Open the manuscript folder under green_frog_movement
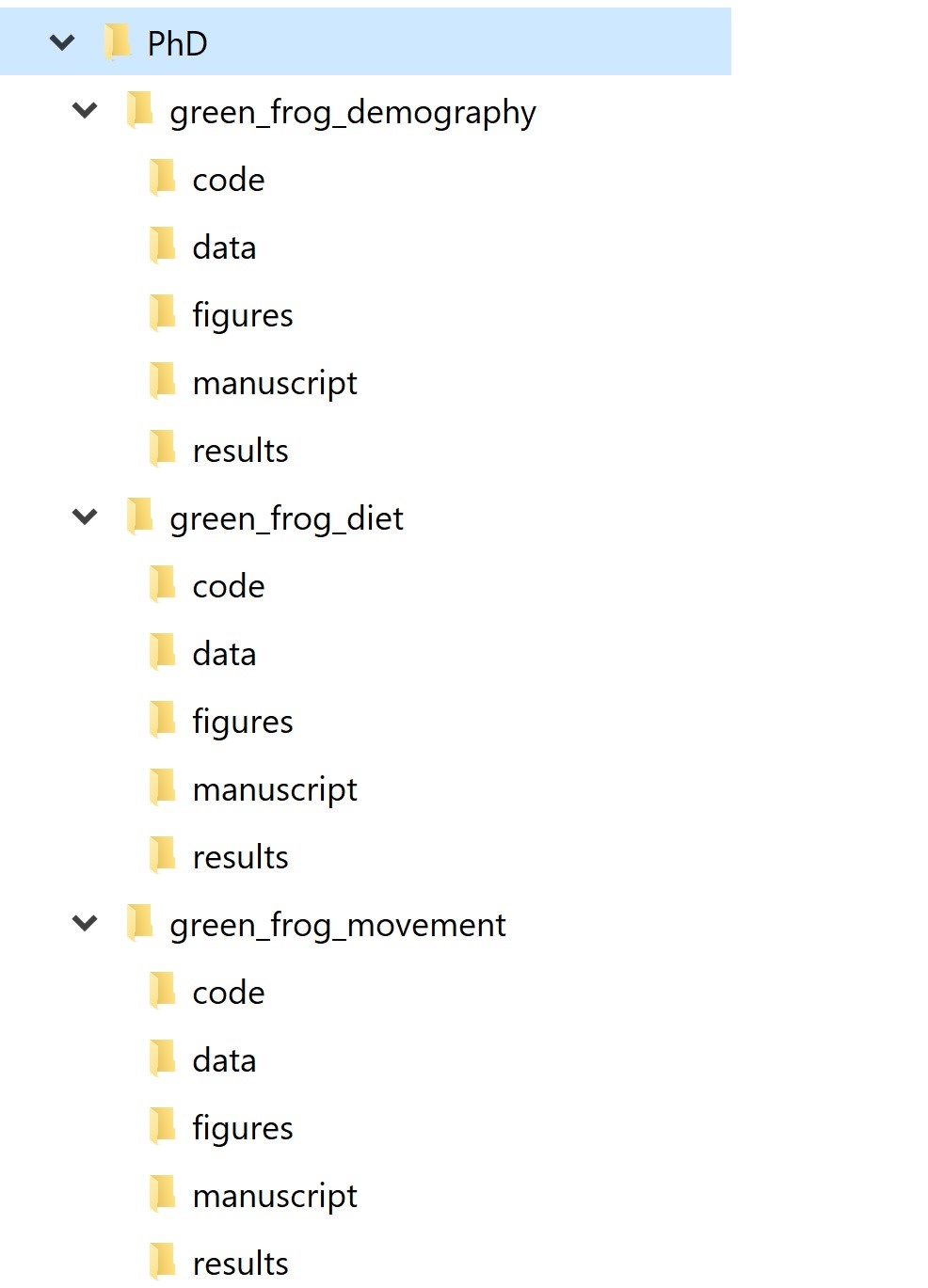The width and height of the screenshot is (928, 1288). (274, 1193)
